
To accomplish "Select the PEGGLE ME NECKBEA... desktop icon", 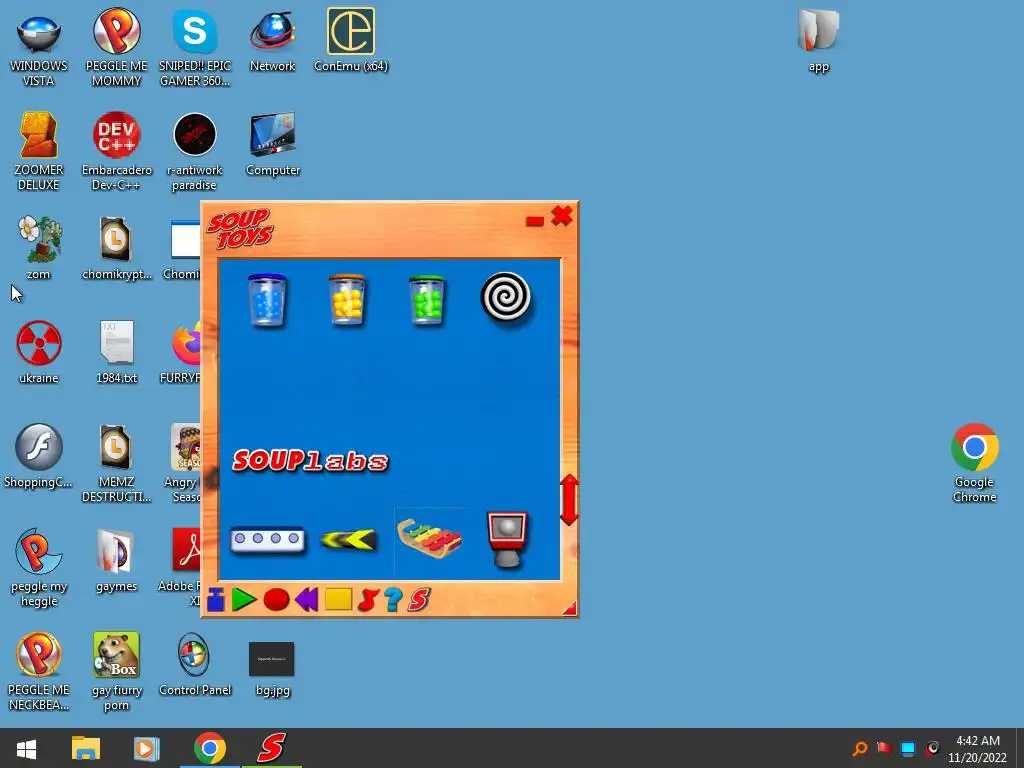I will (x=39, y=671).
